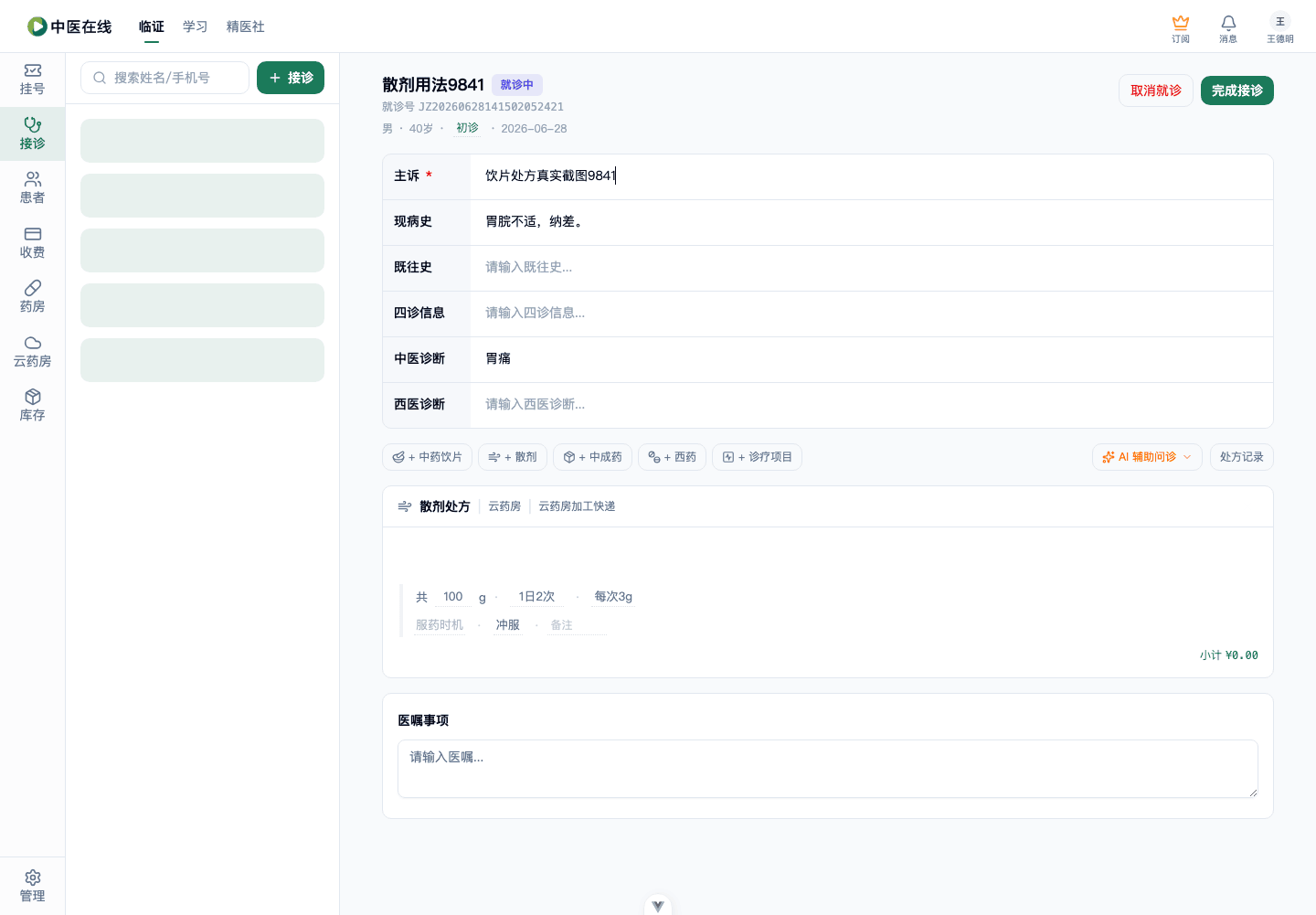Click the 主诉 input field
The height and width of the screenshot is (915, 1316).
872,176
